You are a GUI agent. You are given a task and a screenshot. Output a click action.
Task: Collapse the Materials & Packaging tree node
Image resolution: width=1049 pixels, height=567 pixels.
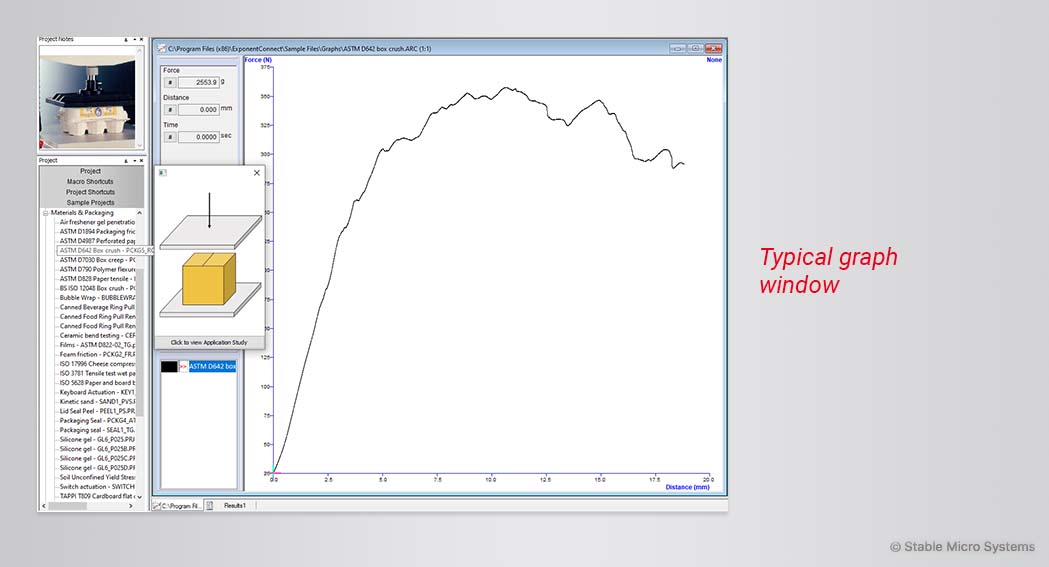45,213
